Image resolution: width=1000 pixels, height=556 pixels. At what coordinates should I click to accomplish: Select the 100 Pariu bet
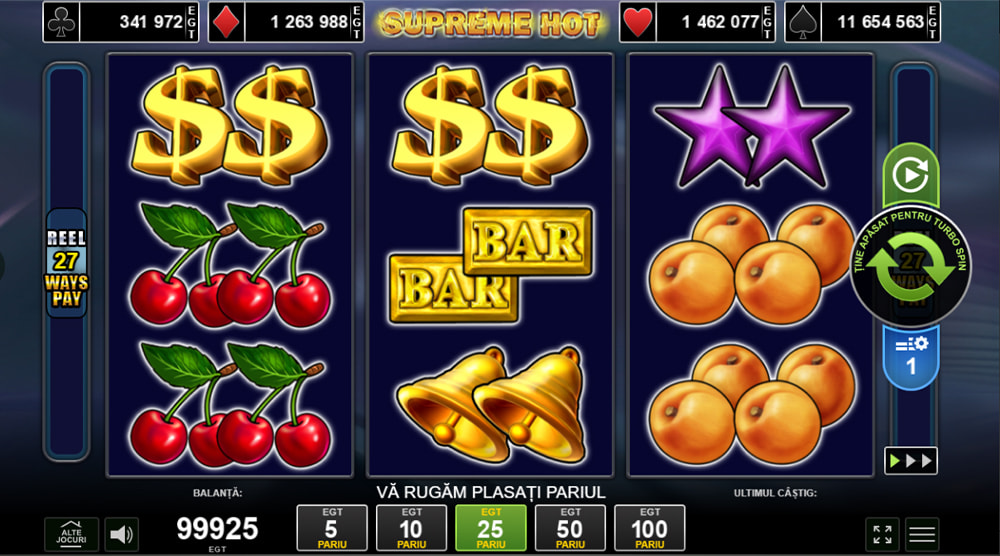[649, 528]
